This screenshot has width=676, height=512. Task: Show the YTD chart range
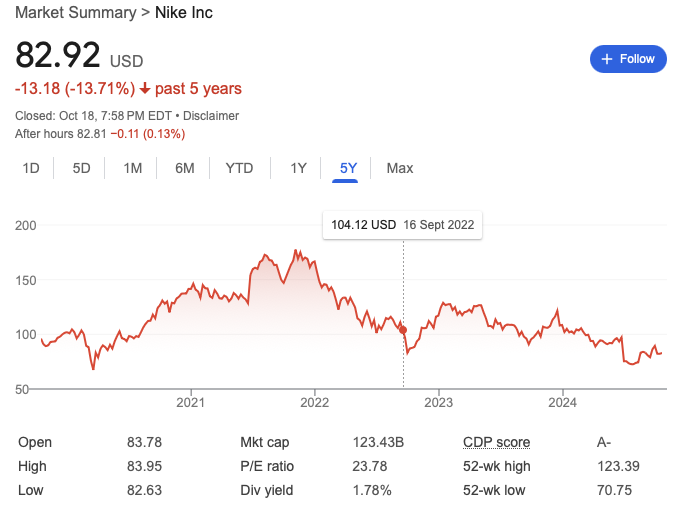pyautogui.click(x=239, y=168)
